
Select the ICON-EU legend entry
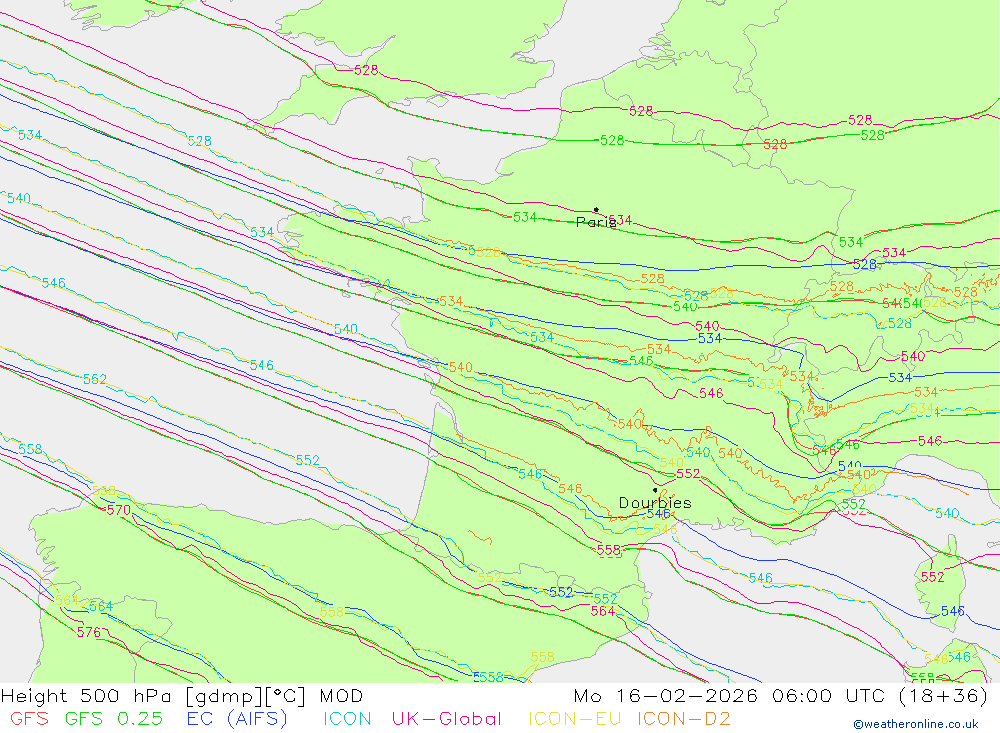pyautogui.click(x=575, y=719)
